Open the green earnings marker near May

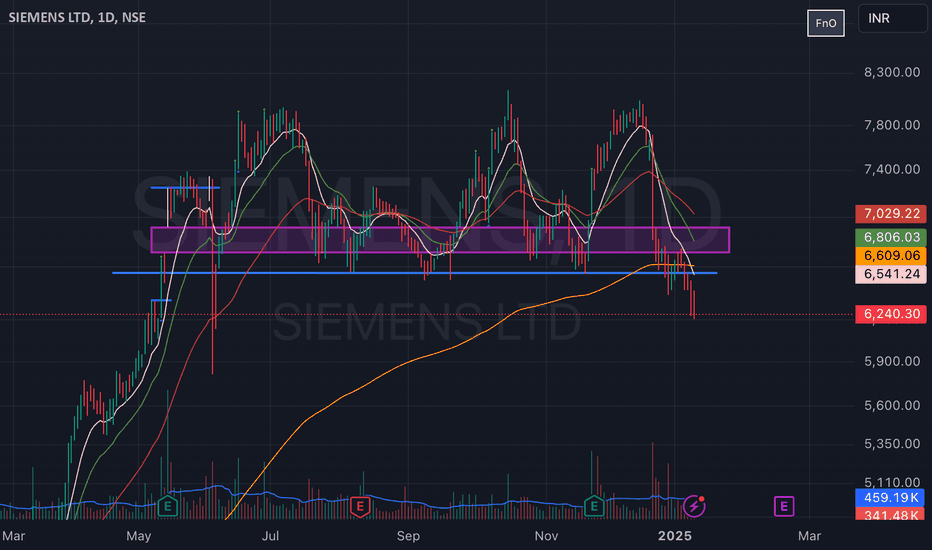pyautogui.click(x=168, y=506)
